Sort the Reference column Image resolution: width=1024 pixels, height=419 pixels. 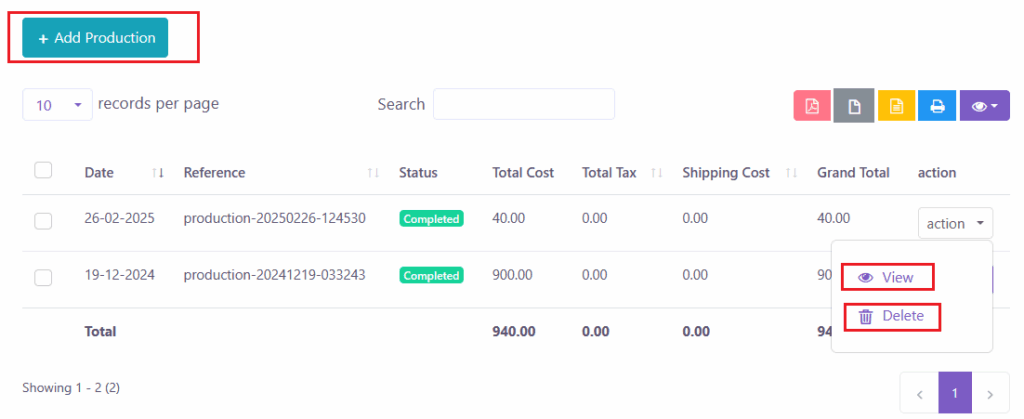pyautogui.click(x=373, y=173)
